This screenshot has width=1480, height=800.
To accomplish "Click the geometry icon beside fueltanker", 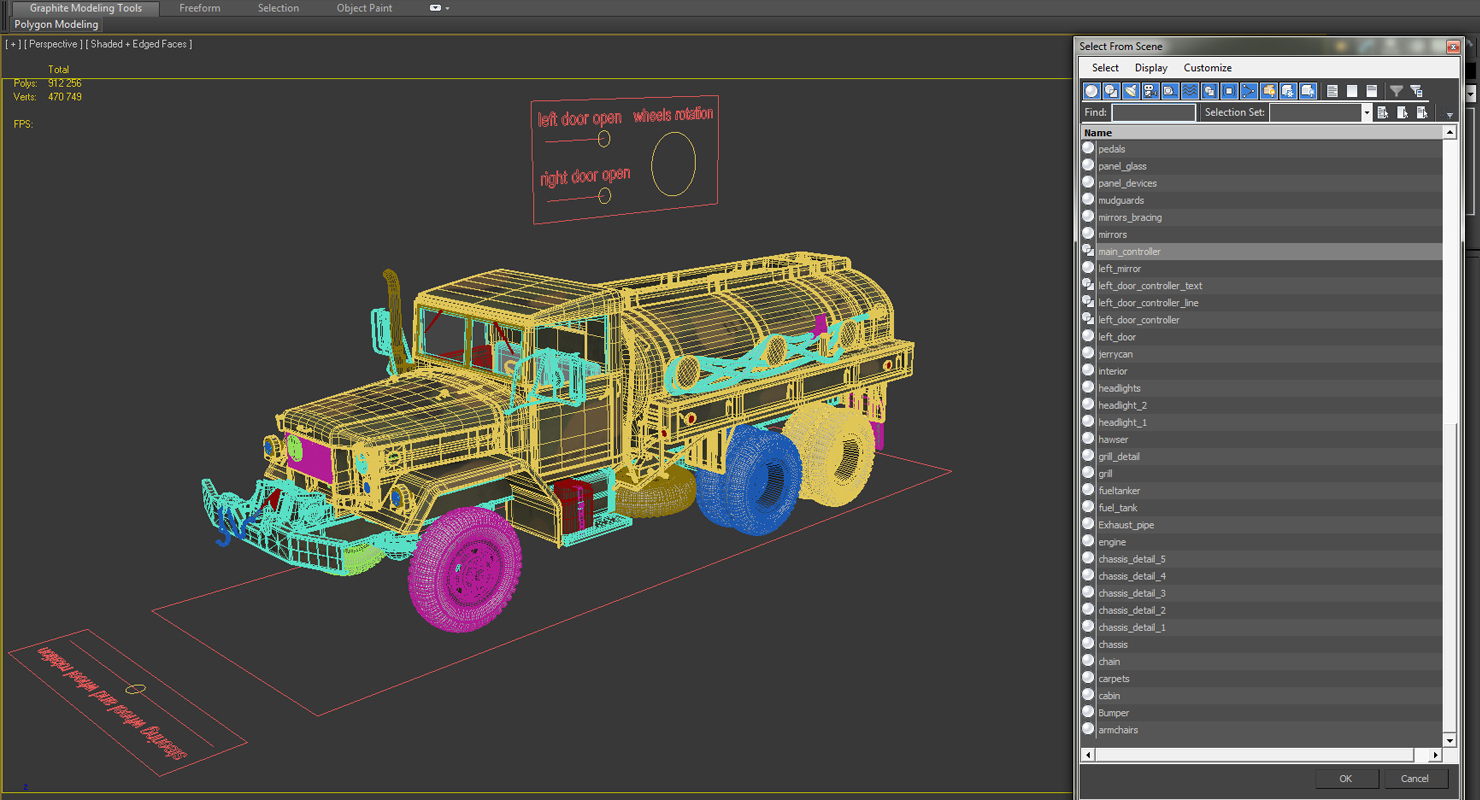I will pos(1088,490).
